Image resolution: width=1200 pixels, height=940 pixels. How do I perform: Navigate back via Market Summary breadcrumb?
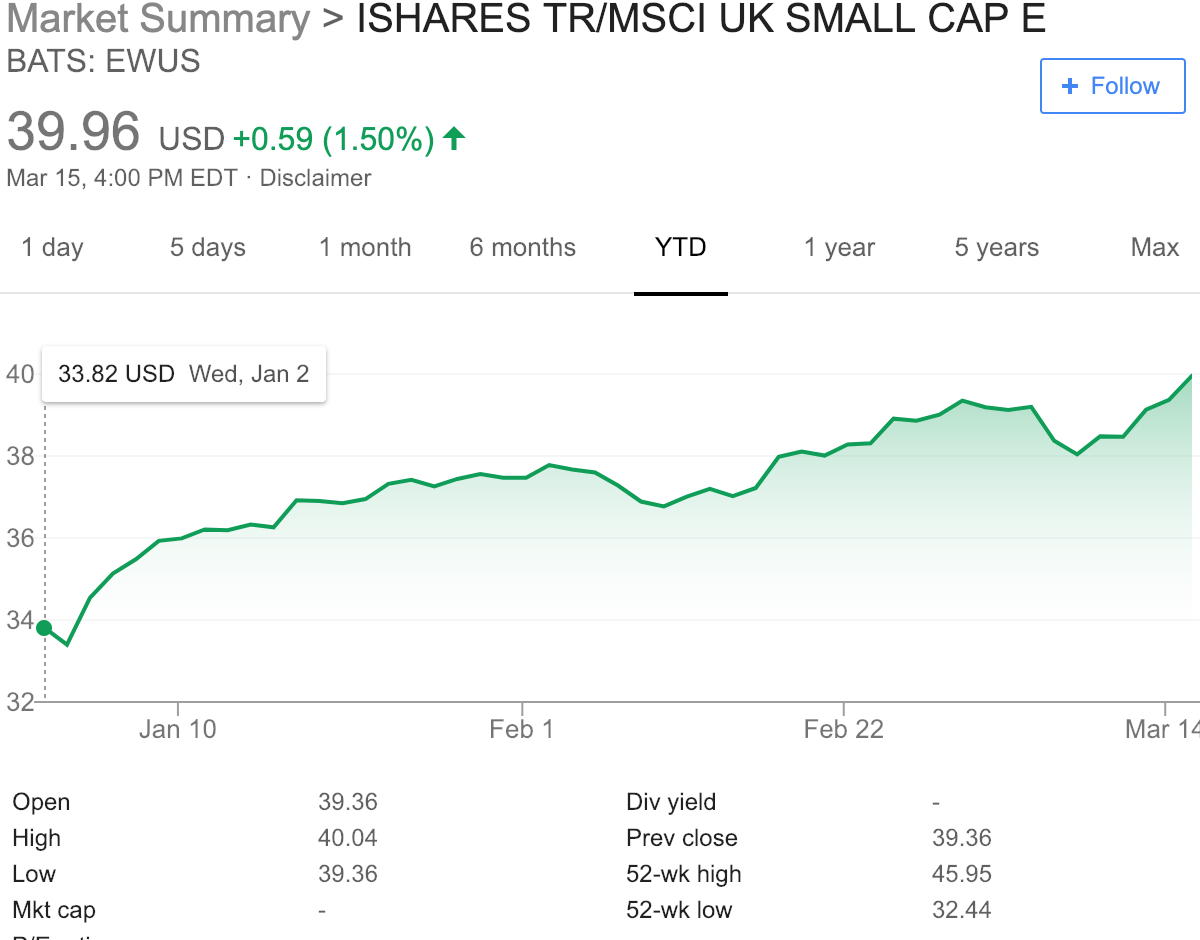(x=156, y=19)
